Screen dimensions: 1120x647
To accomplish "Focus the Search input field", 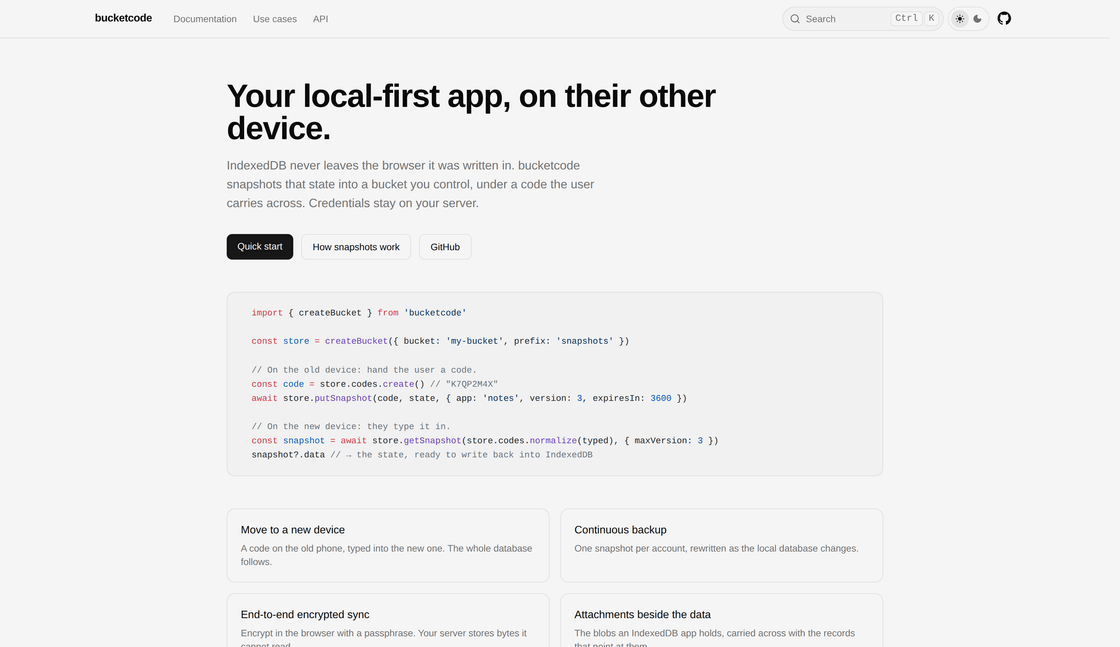I will point(862,19).
